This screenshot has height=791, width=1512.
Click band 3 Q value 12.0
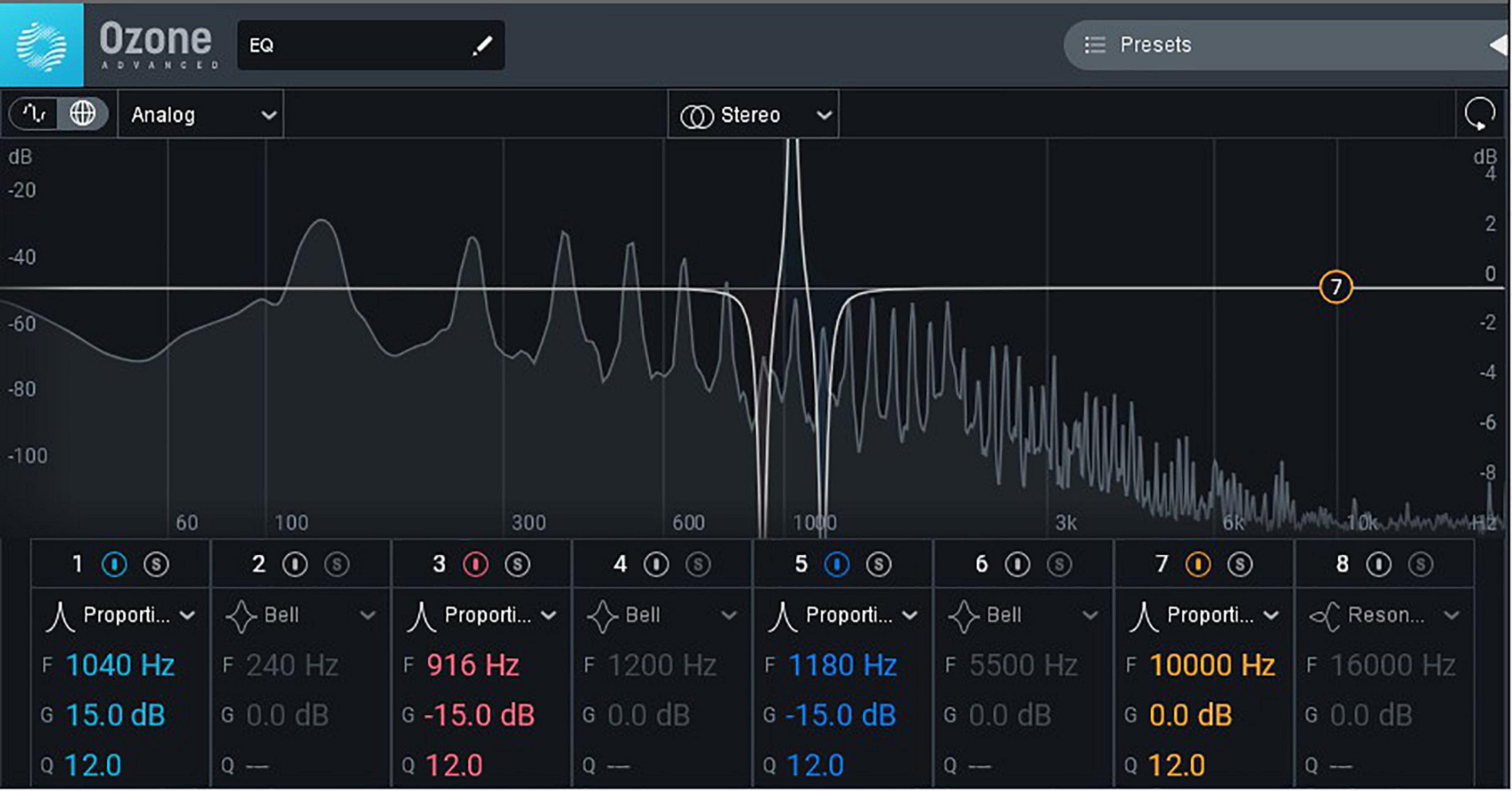coord(454,766)
